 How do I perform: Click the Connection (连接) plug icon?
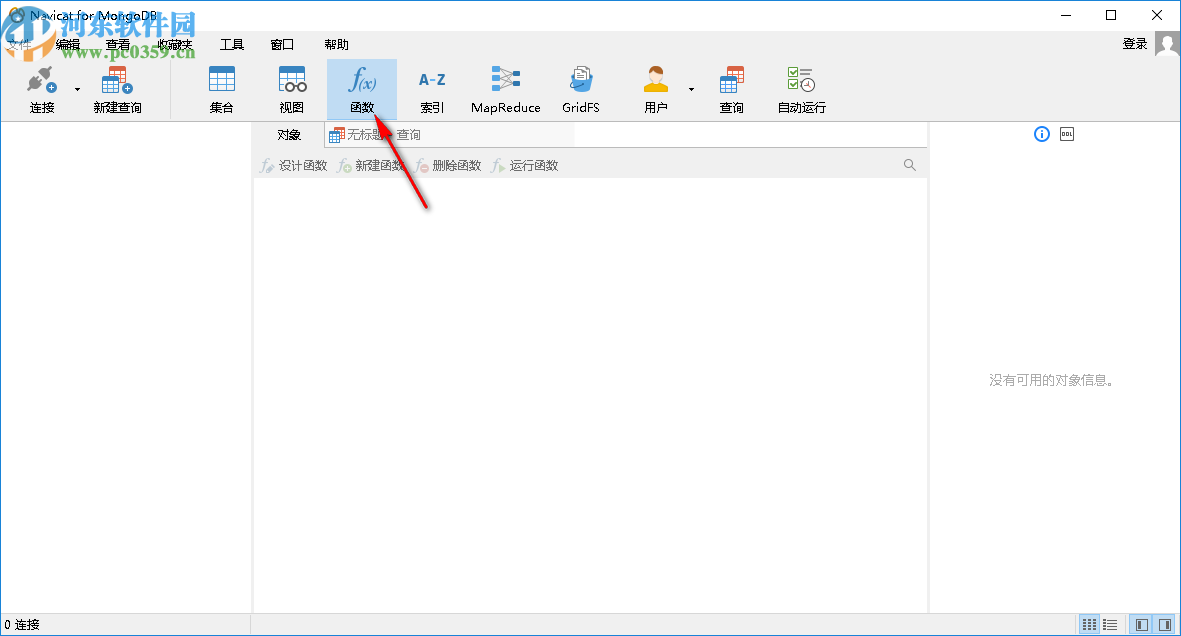point(42,81)
